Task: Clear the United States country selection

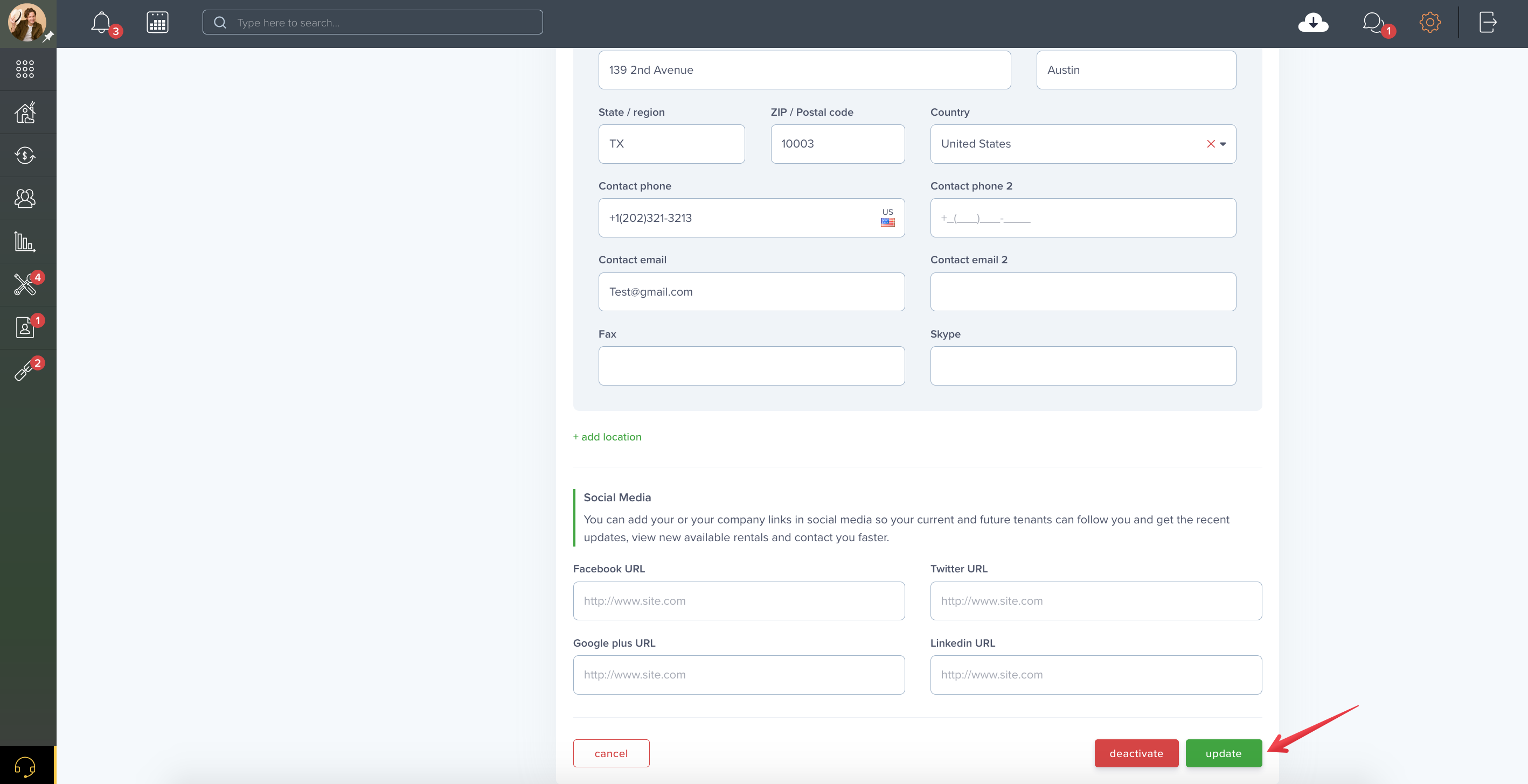Action: [1211, 144]
